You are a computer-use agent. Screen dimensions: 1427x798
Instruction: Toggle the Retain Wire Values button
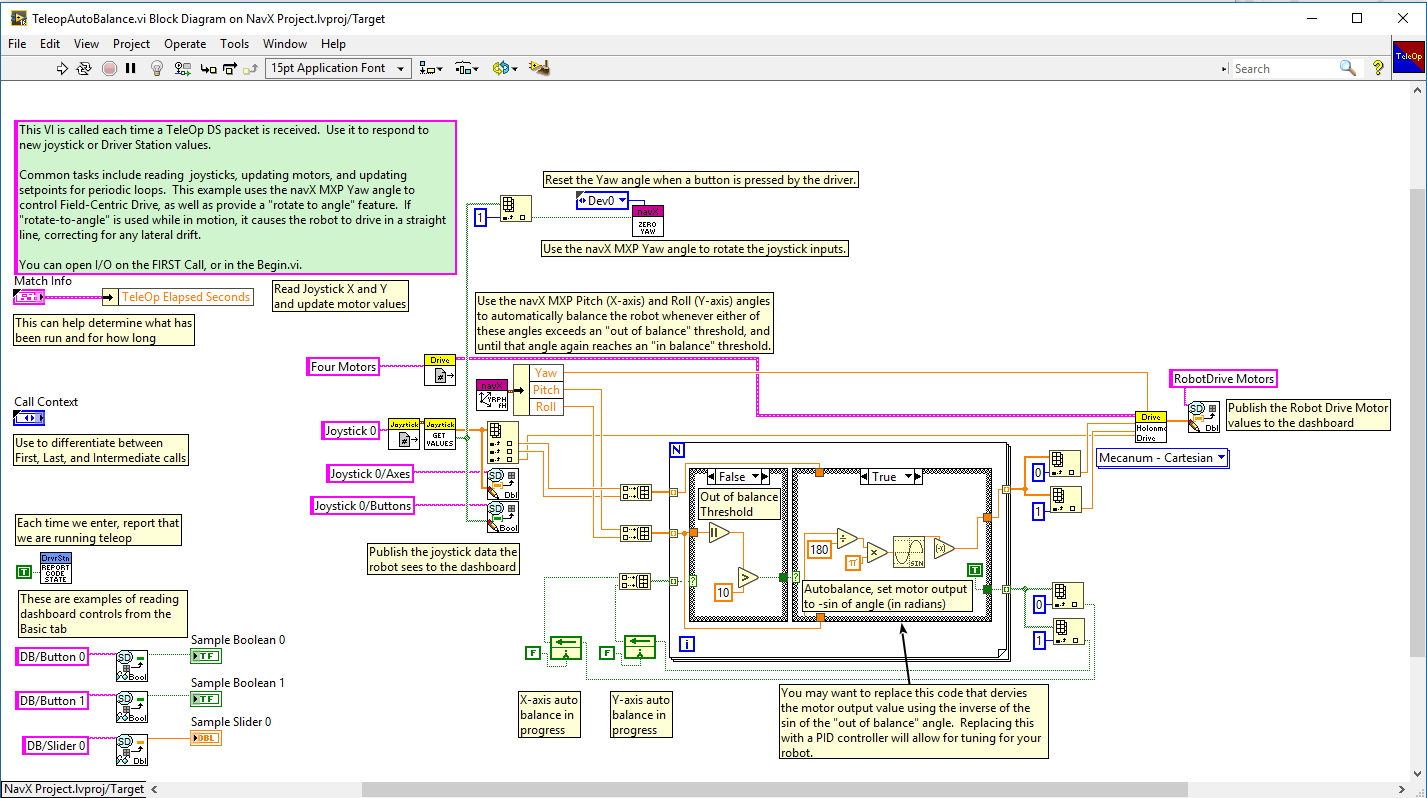(x=182, y=68)
